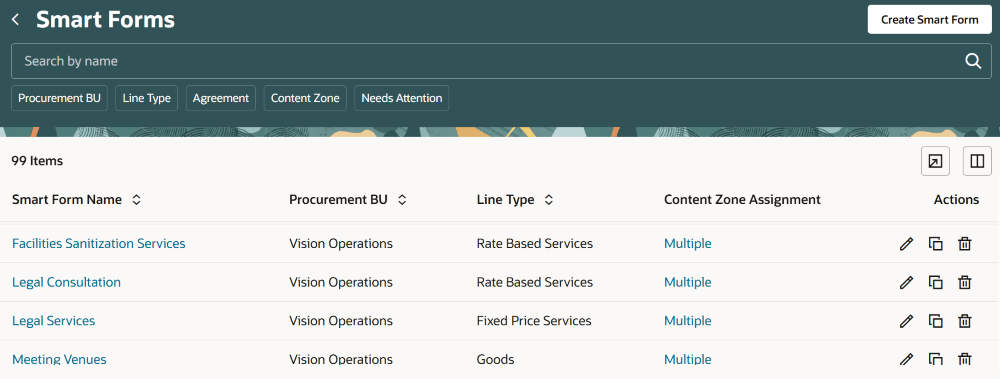This screenshot has width=1000, height=379.
Task: Sort by Procurement BU column arrows
Action: point(402,200)
